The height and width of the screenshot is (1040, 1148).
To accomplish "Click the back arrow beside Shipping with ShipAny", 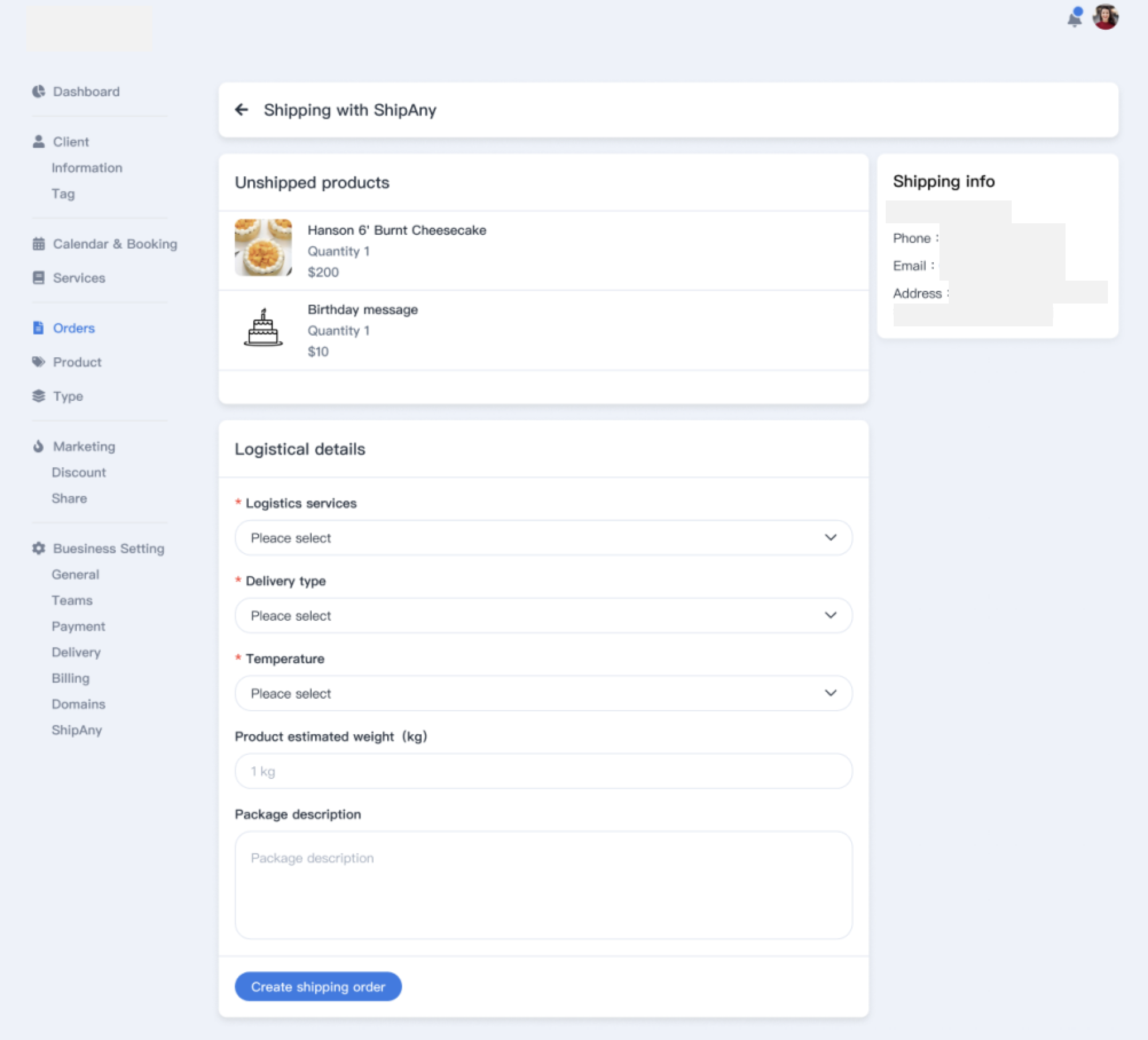I will coord(242,109).
